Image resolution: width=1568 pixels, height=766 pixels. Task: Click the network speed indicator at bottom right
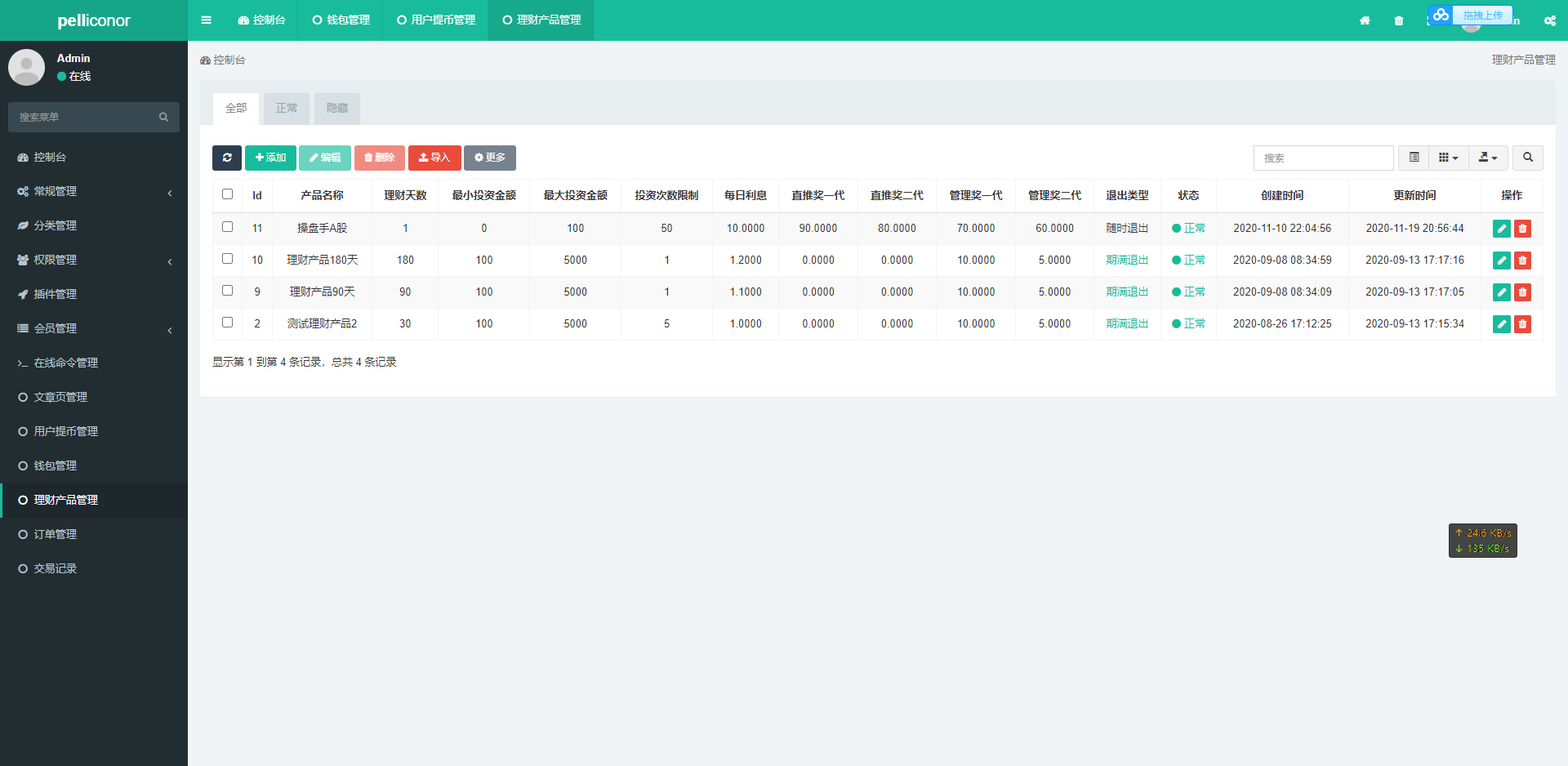(1482, 540)
